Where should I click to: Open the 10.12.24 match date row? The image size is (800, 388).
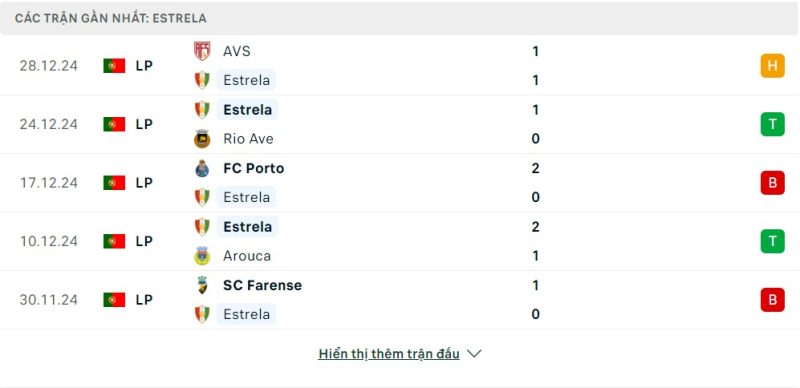[399, 241]
